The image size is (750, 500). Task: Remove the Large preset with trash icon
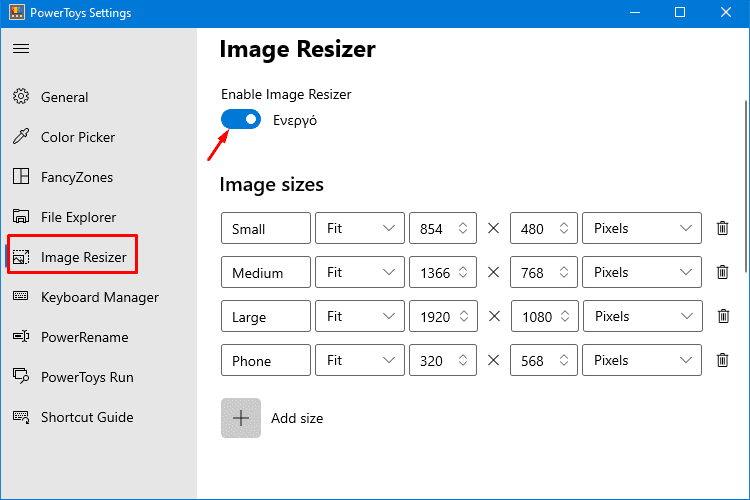point(723,316)
